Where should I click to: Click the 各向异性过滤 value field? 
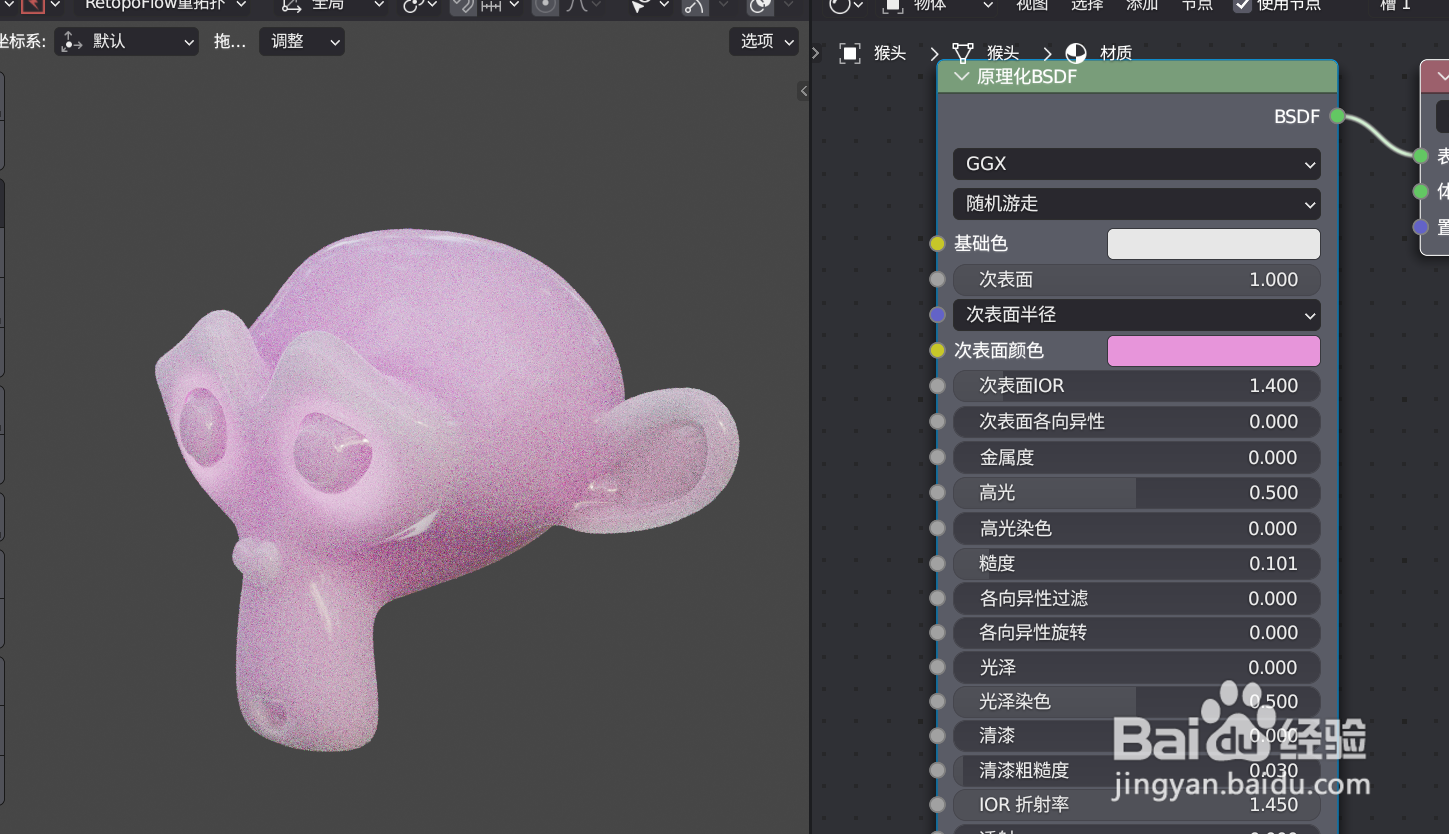pos(1137,598)
